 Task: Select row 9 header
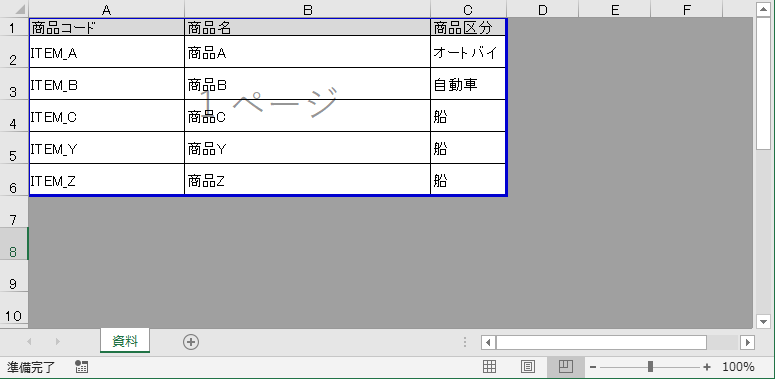pos(14,276)
